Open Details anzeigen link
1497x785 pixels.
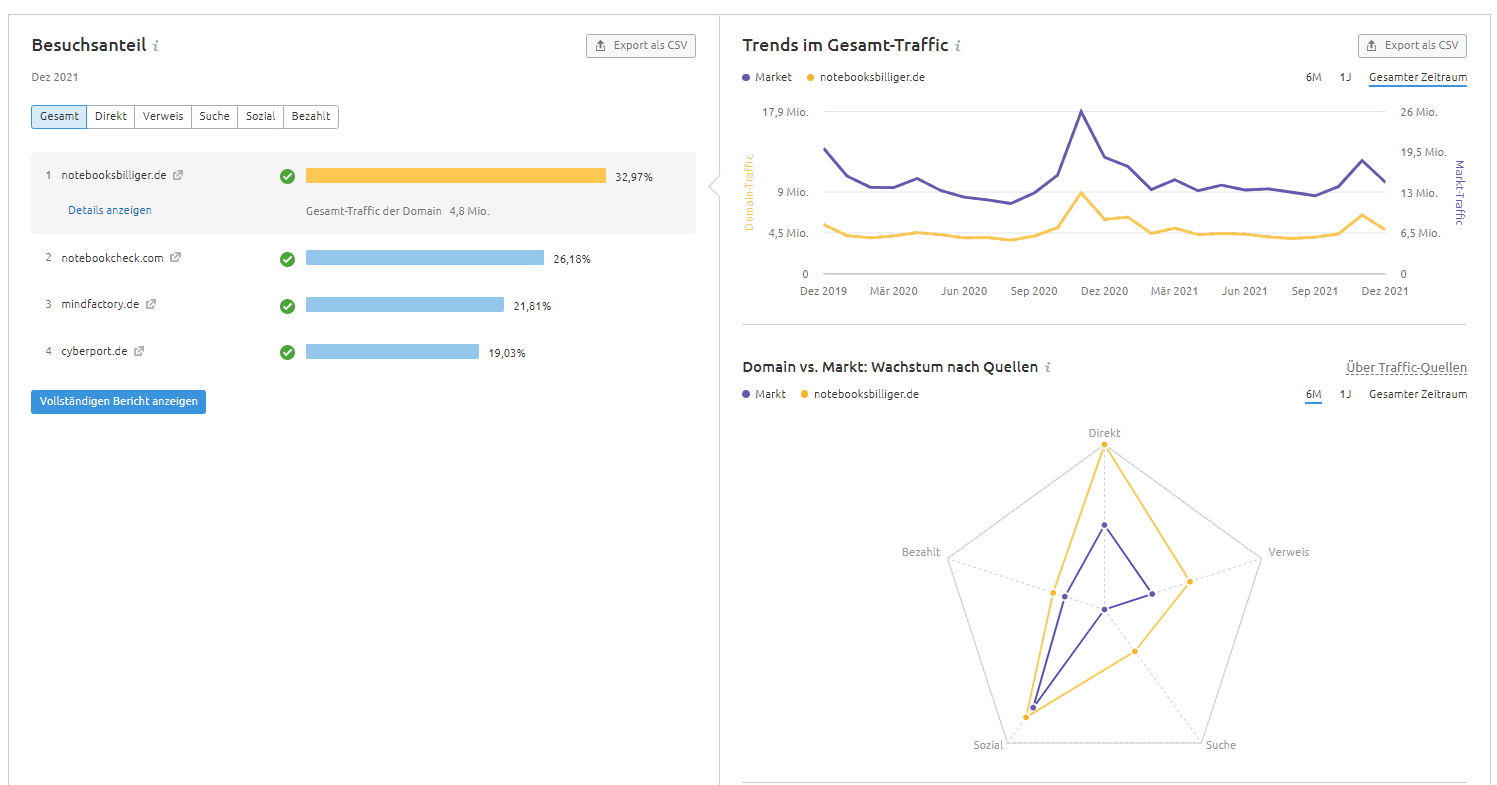[x=110, y=211]
